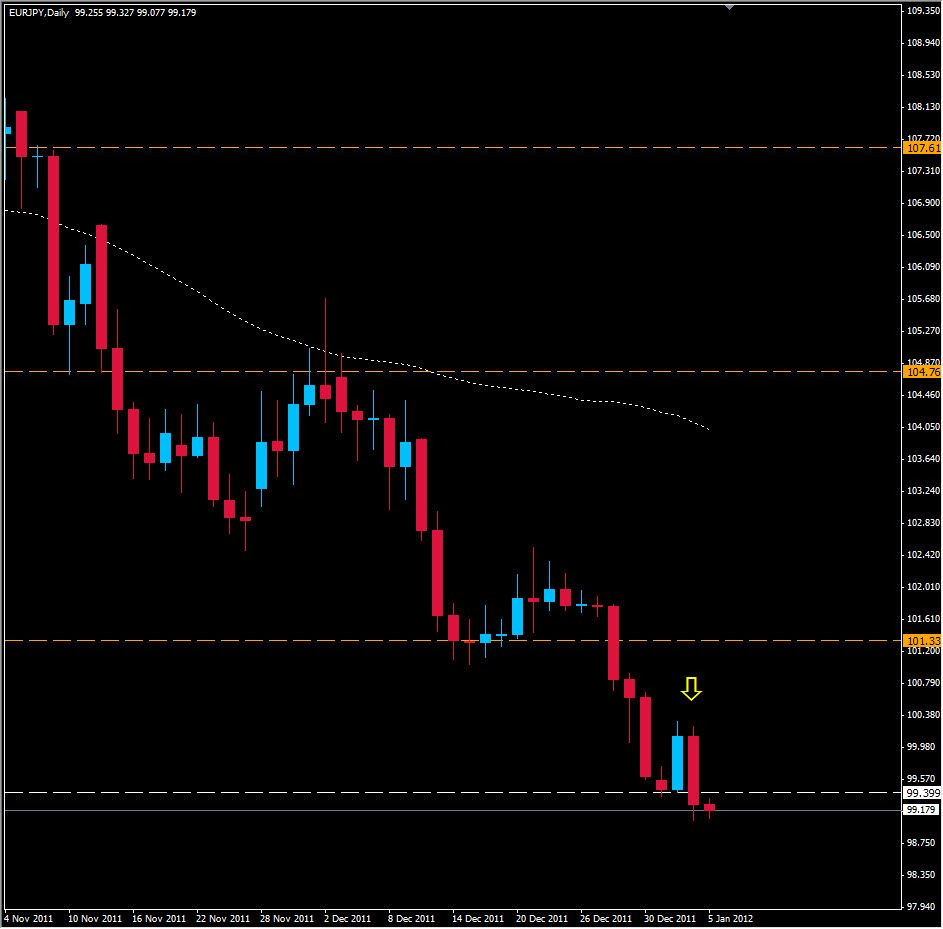Click the last red candle on the chart

point(710,807)
